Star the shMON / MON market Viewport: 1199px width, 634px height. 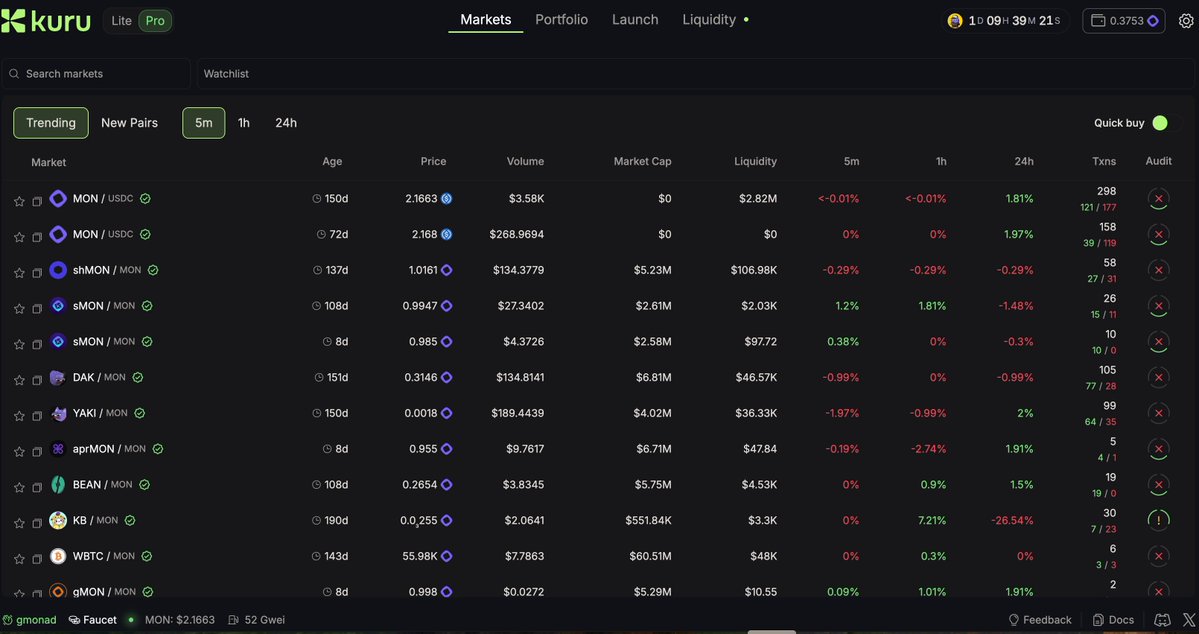click(x=19, y=273)
